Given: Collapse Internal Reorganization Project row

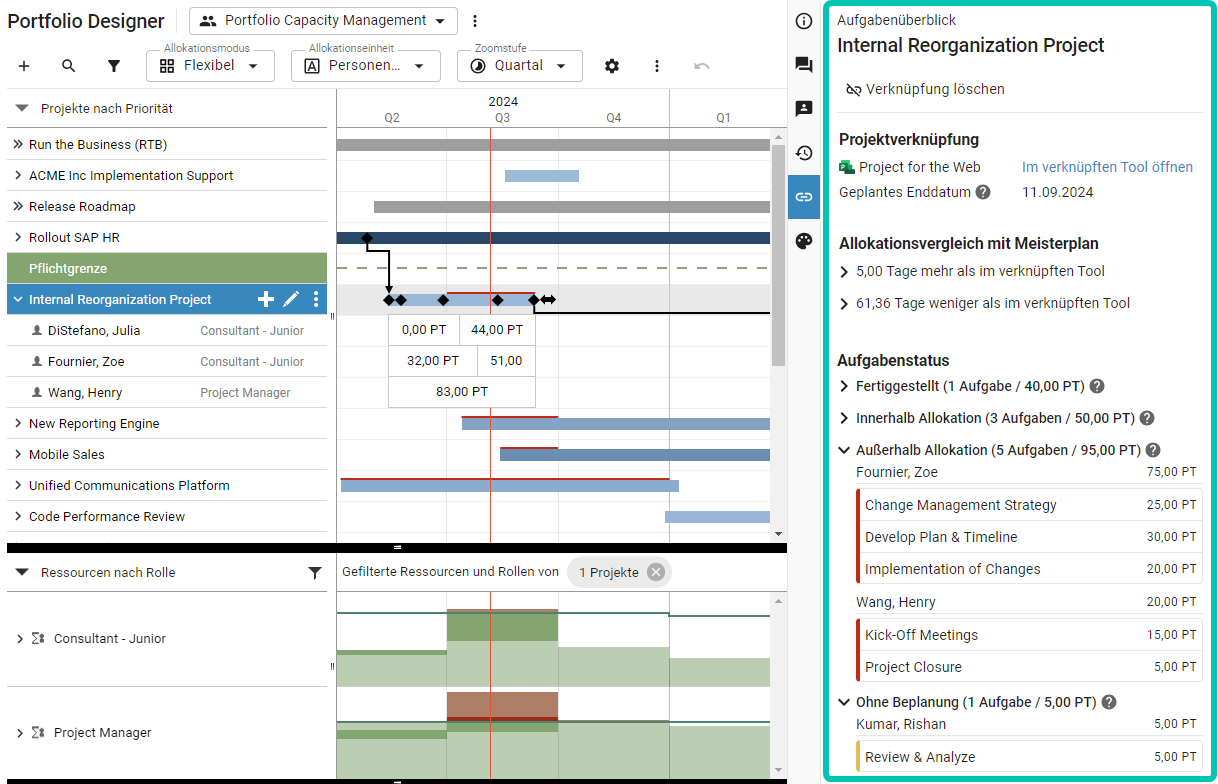Looking at the screenshot, I should point(18,299).
